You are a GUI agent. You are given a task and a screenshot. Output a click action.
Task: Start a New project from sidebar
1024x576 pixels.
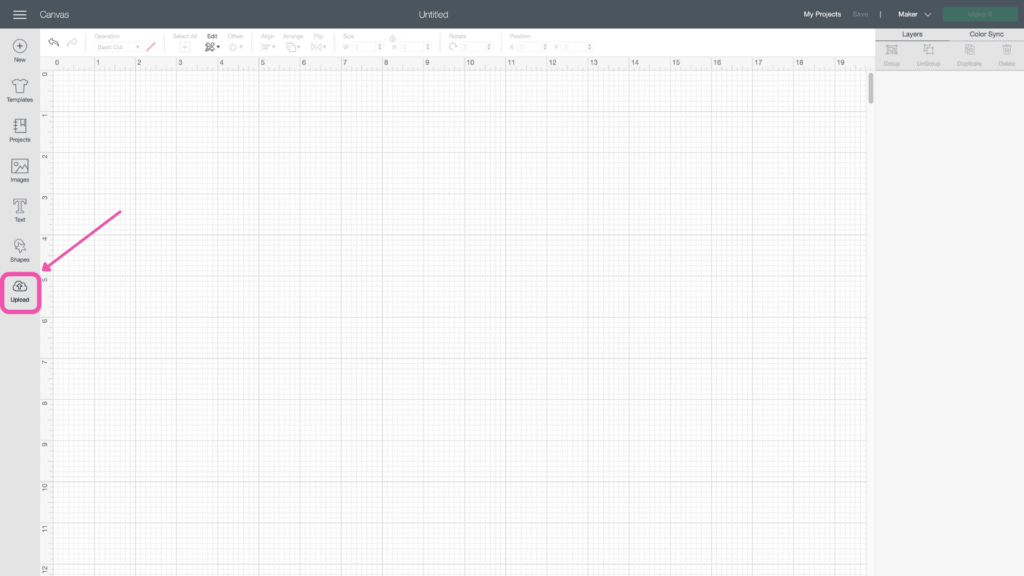click(20, 50)
